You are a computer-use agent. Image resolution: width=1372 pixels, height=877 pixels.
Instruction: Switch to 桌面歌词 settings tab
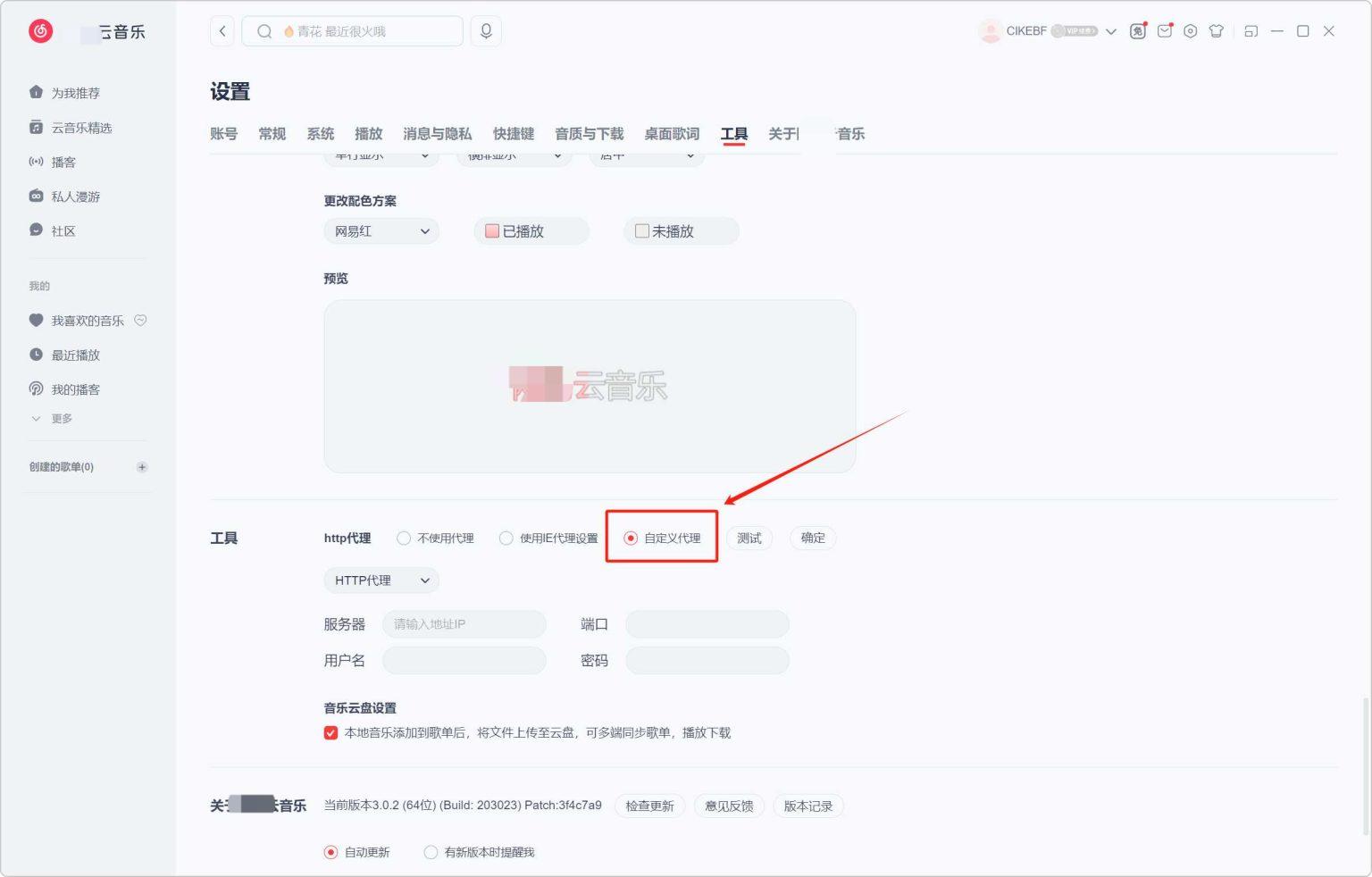[x=672, y=134]
